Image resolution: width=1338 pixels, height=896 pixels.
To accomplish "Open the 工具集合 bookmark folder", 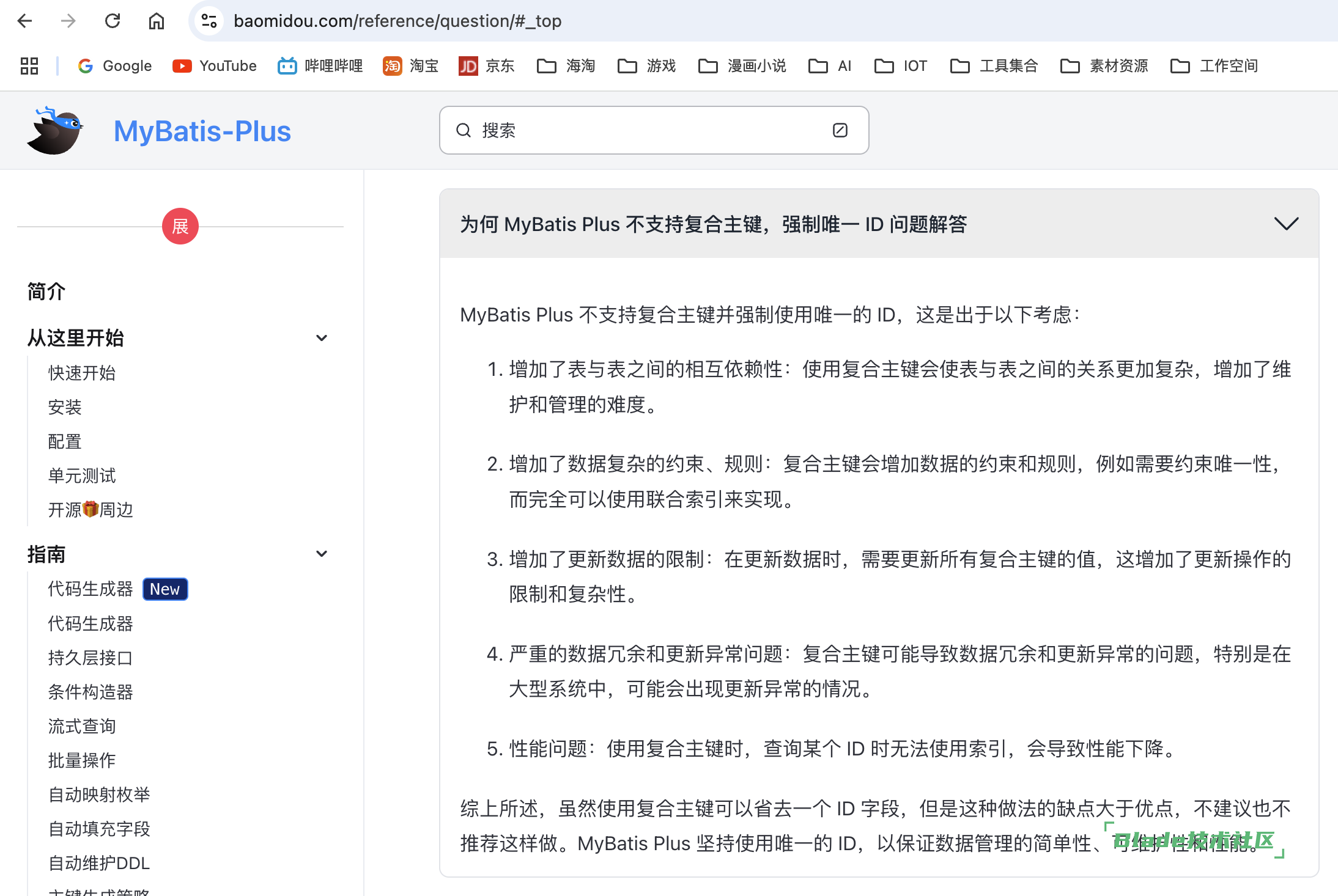I will (x=994, y=66).
